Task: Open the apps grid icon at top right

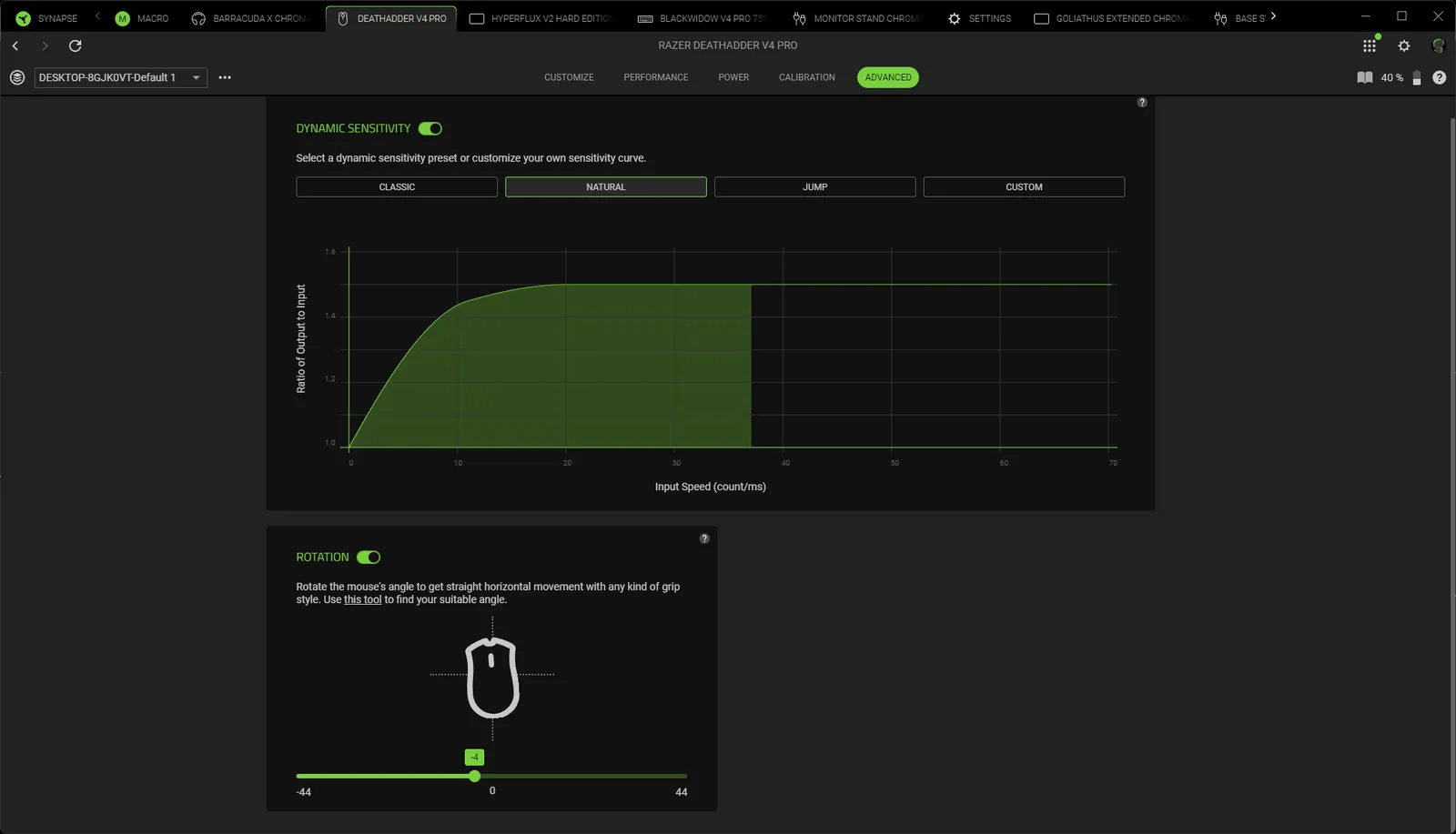Action: pos(1369,45)
